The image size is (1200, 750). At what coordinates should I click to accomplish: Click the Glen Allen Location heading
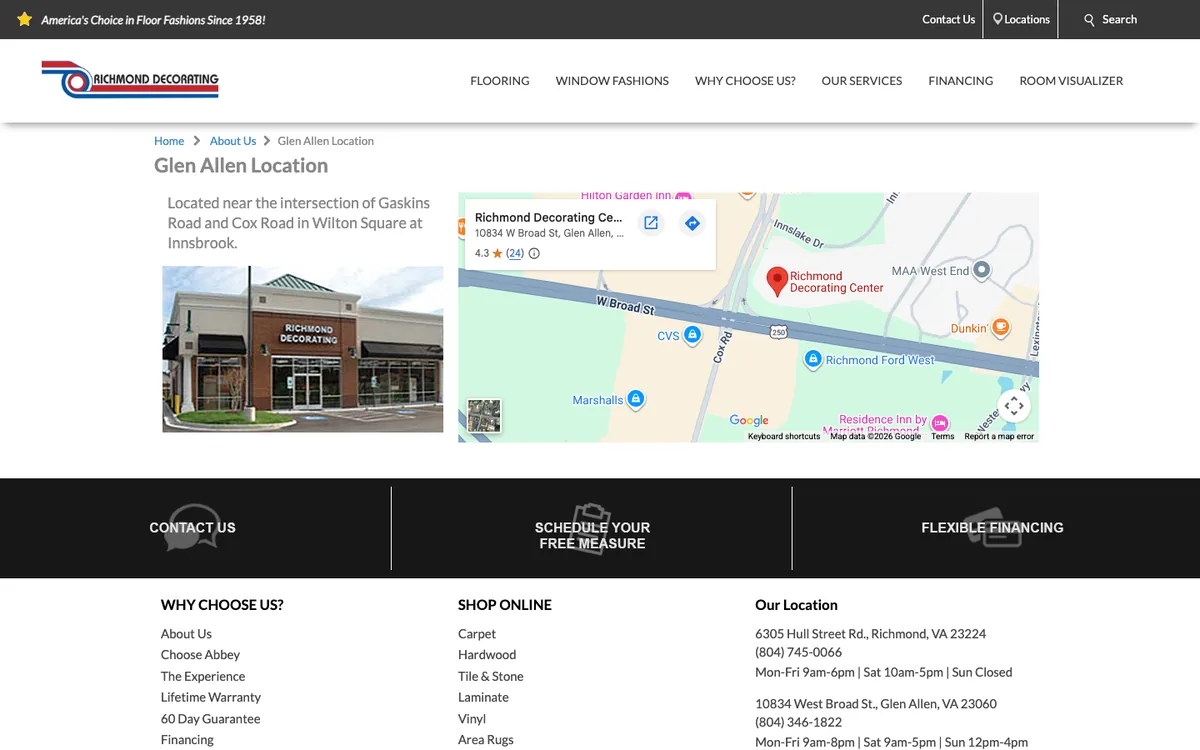point(241,166)
